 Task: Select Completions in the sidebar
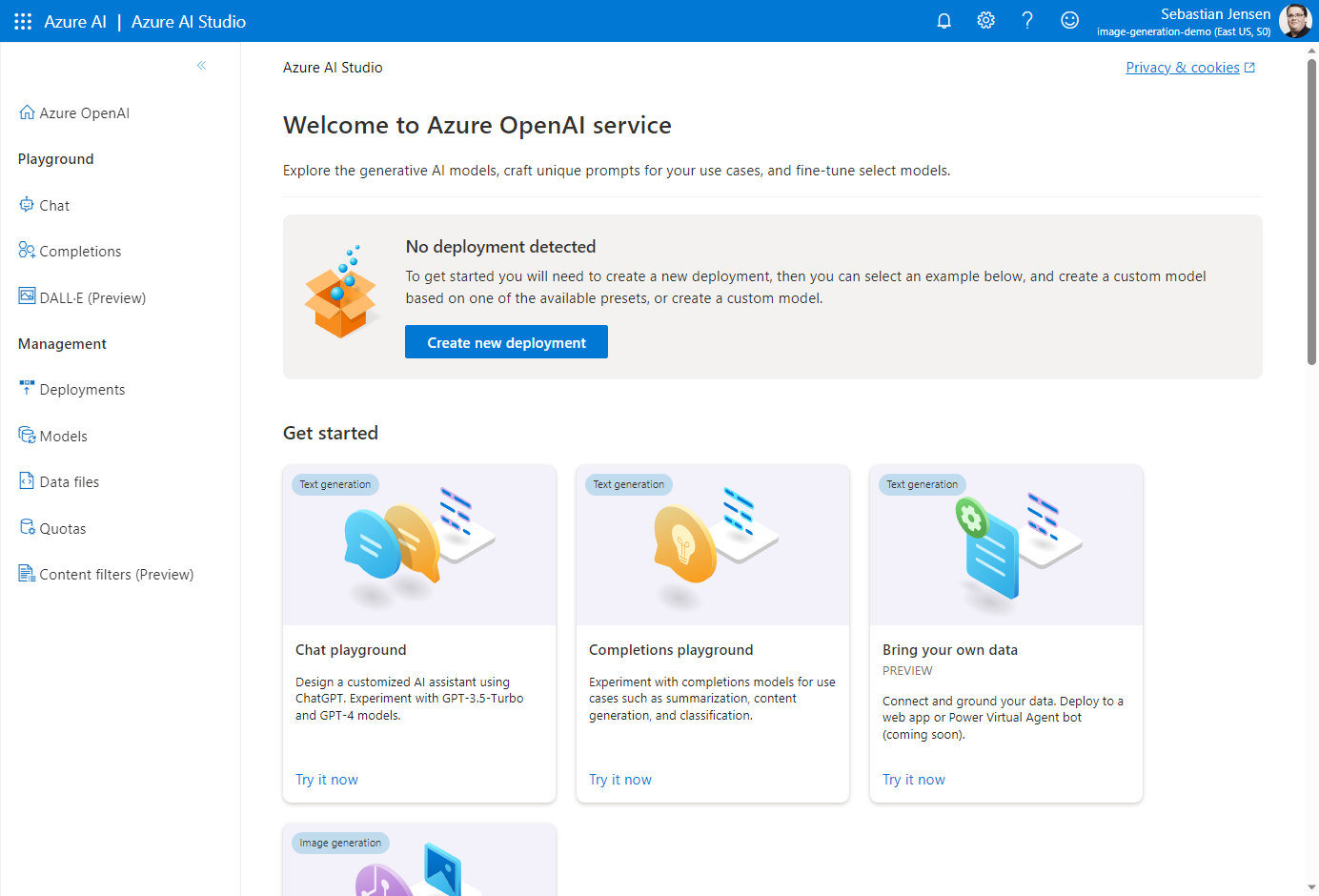80,252
